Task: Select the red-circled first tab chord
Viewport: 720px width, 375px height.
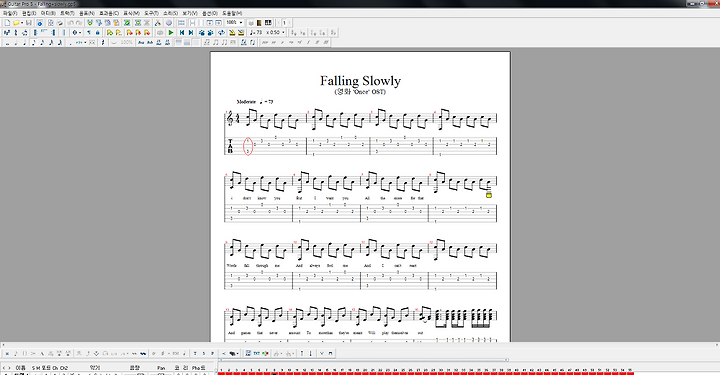Action: pyautogui.click(x=248, y=146)
